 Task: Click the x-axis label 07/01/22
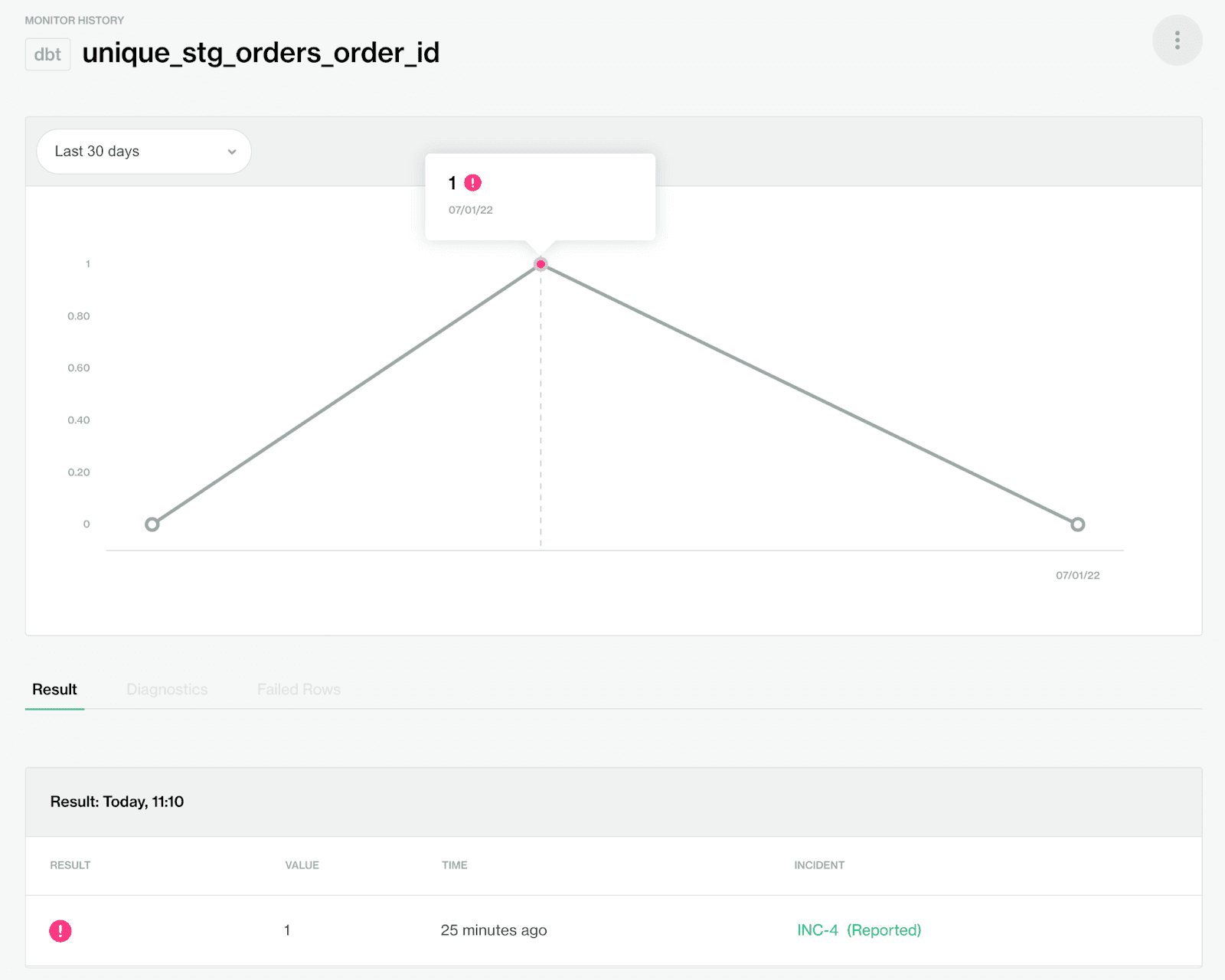1078,575
